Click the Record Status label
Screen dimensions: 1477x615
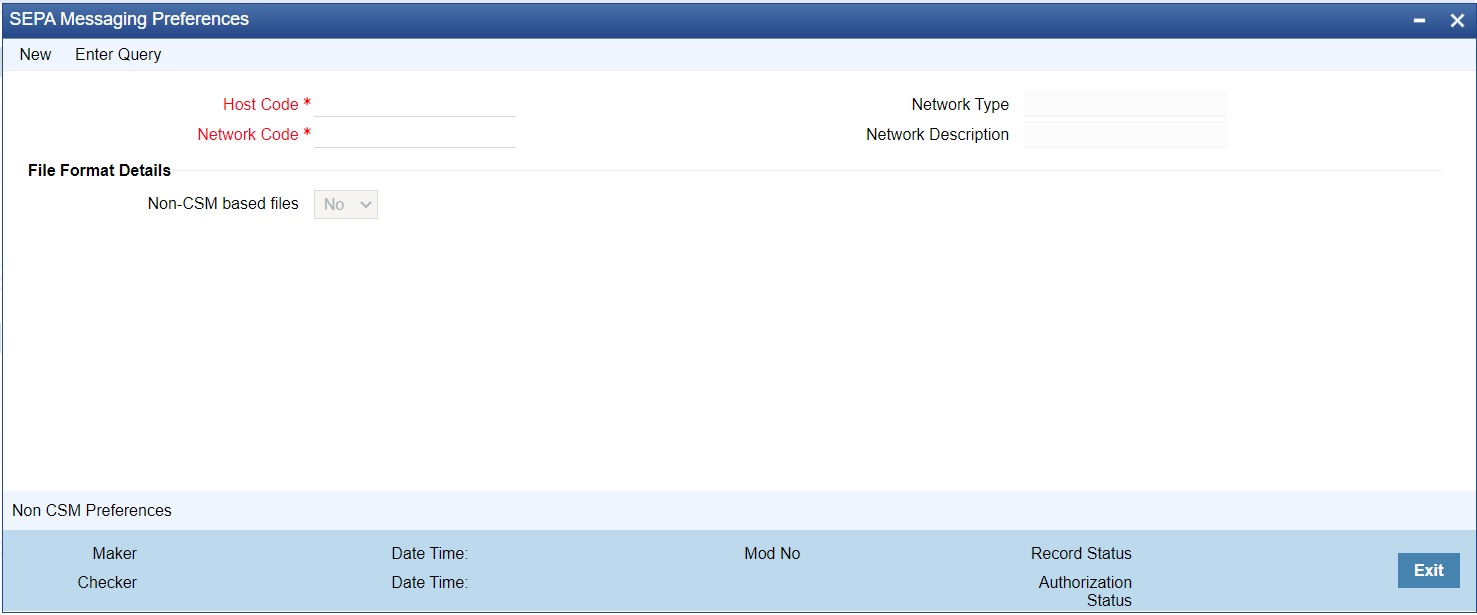pos(1081,553)
